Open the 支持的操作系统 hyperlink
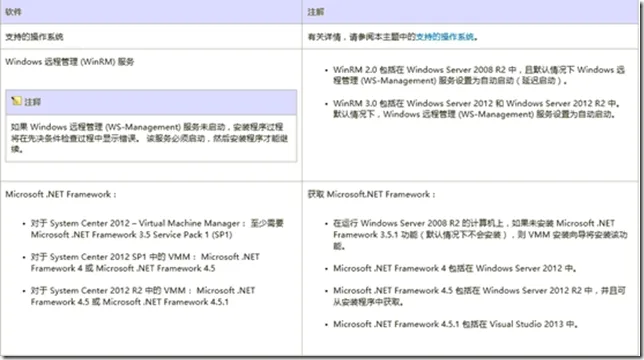 click(445, 37)
